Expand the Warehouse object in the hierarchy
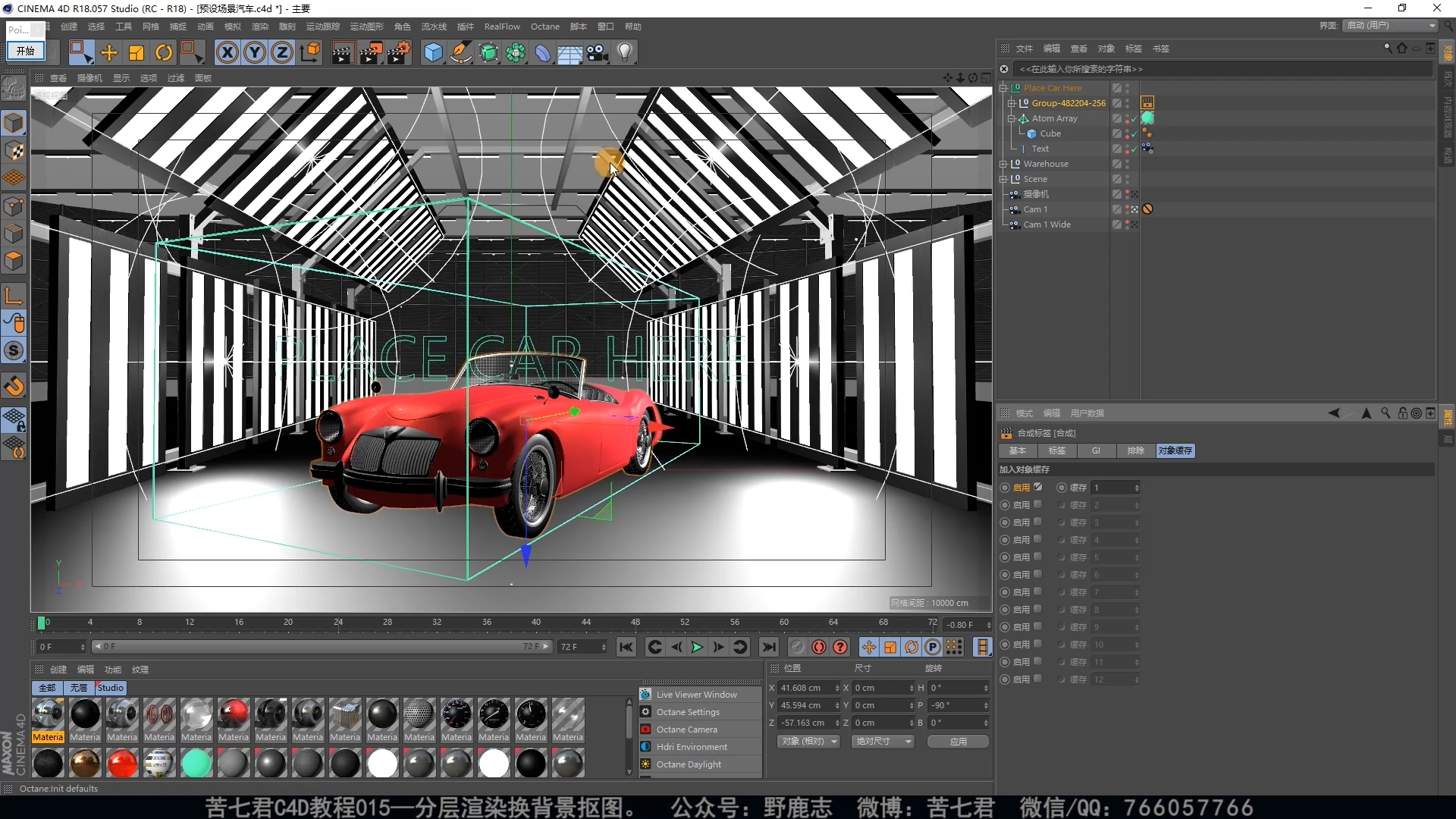The image size is (1456, 819). 1003,164
